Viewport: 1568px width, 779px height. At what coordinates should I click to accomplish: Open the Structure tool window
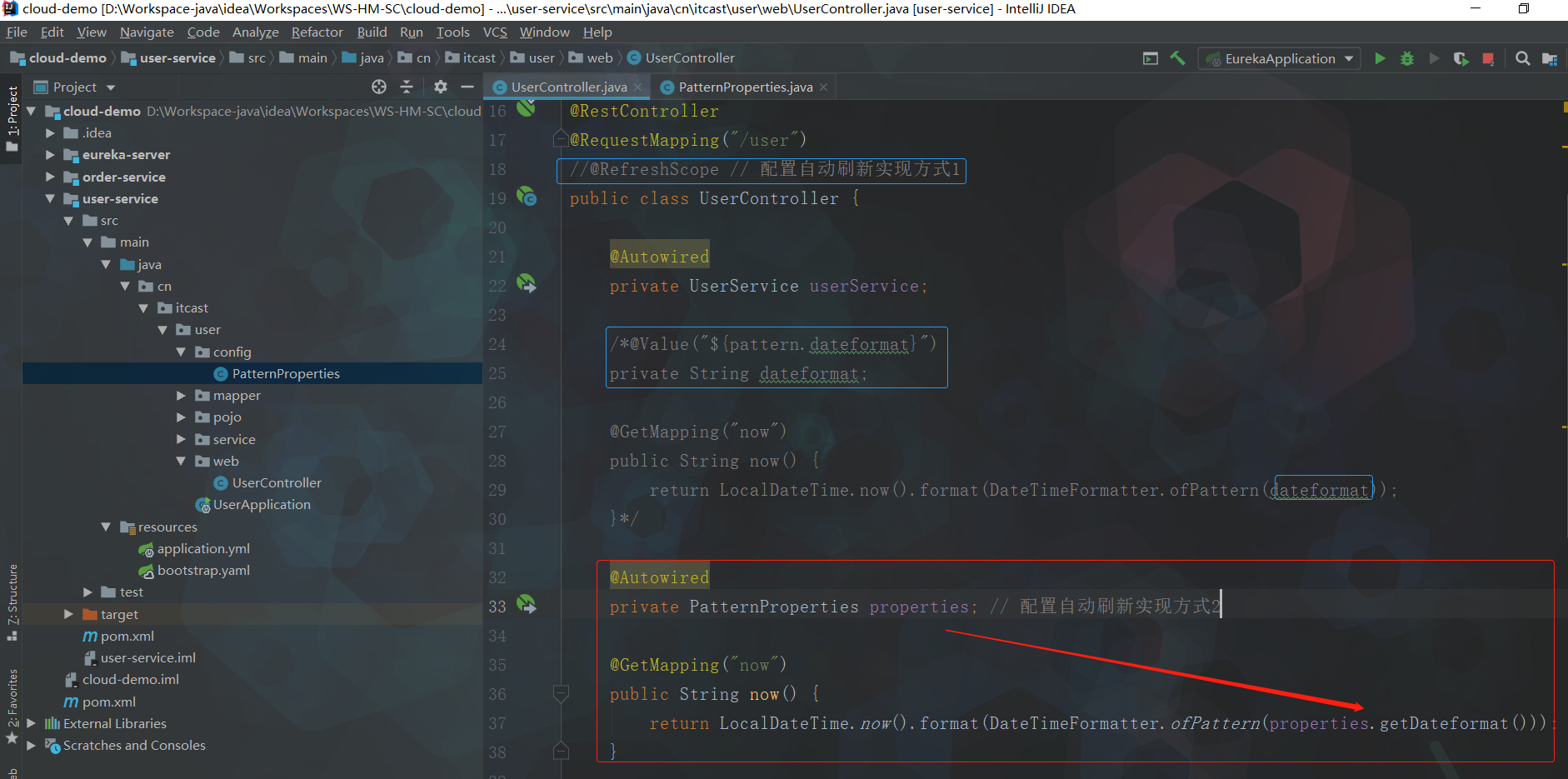12,602
